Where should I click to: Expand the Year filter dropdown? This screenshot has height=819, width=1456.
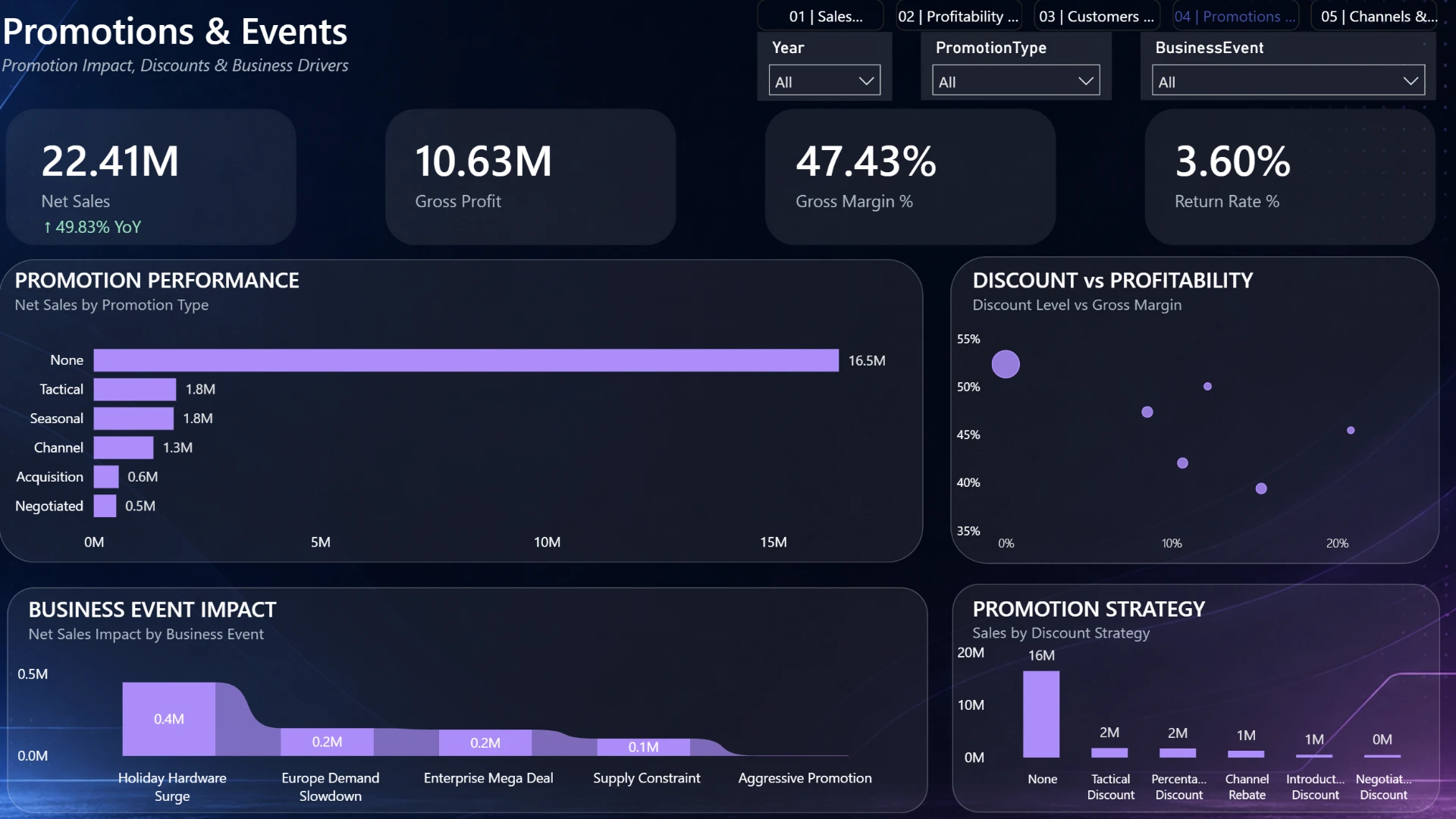coord(824,81)
